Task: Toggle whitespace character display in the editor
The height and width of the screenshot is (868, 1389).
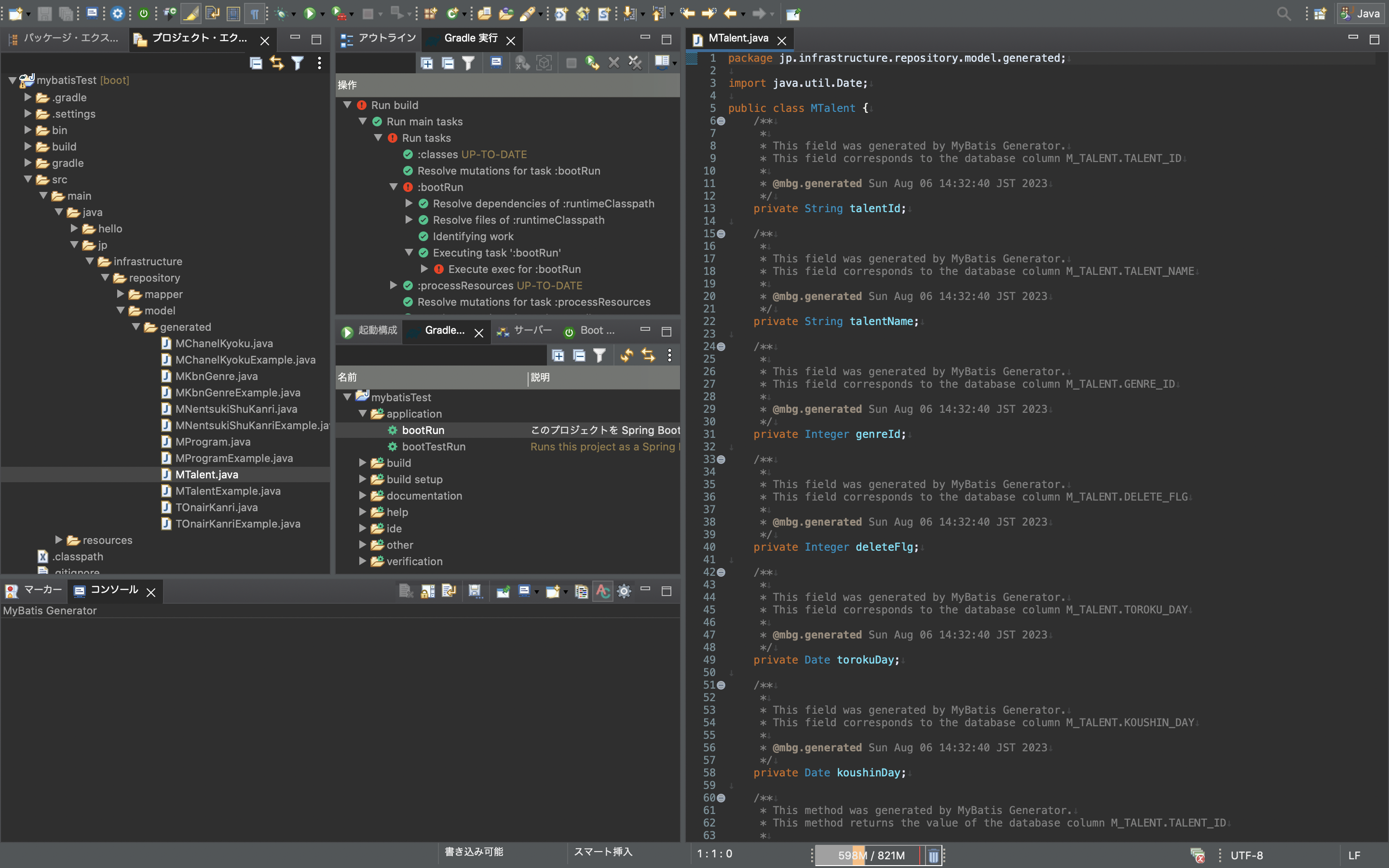Action: coord(256,14)
